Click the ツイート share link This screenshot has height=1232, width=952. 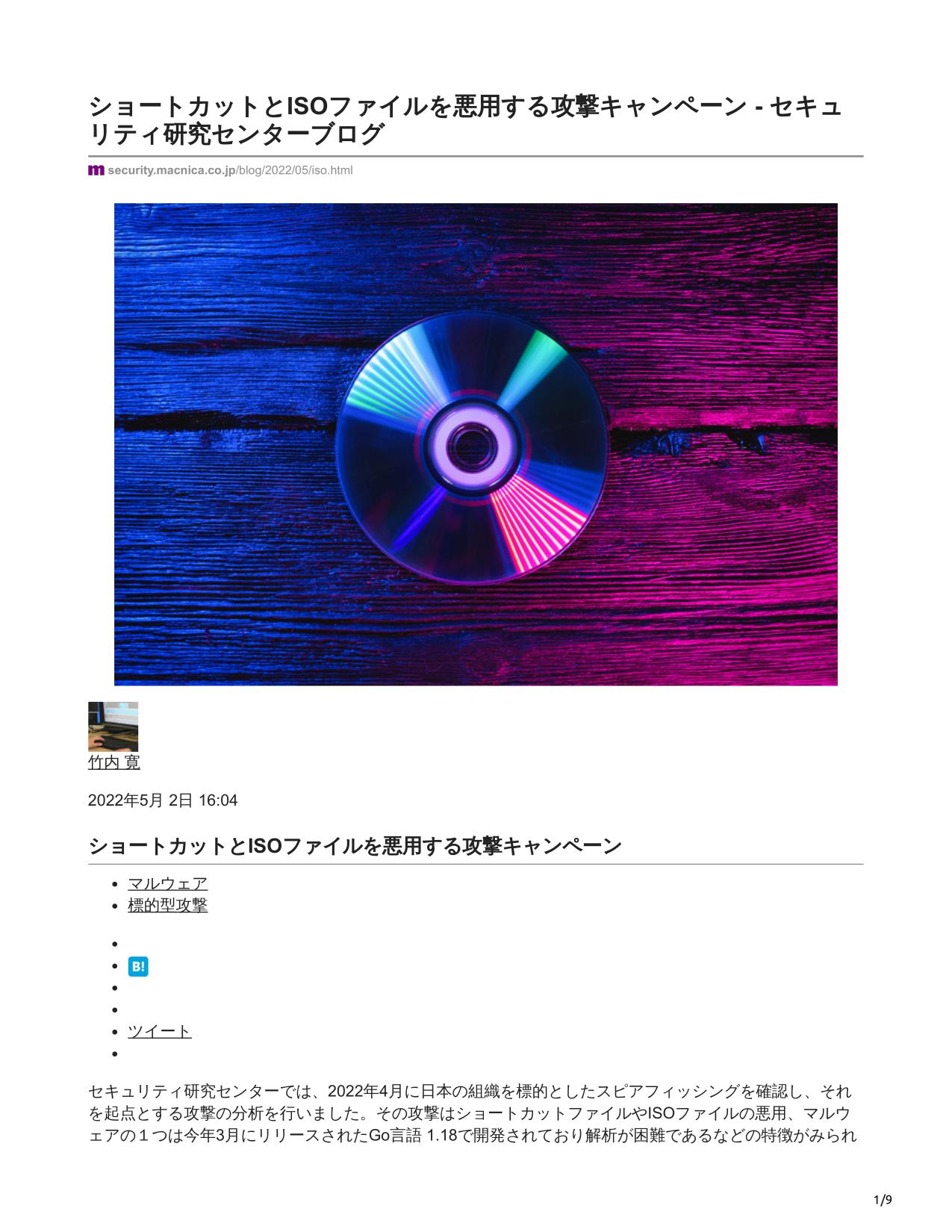[x=159, y=1031]
